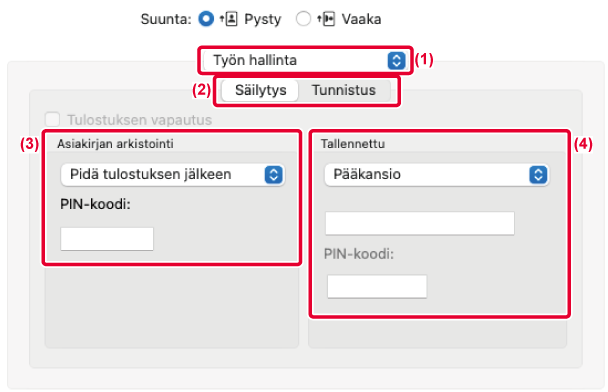Screen dimensions: 608x392
Task: Expand the Pääkansio folder dropdown
Action: [x=437, y=174]
